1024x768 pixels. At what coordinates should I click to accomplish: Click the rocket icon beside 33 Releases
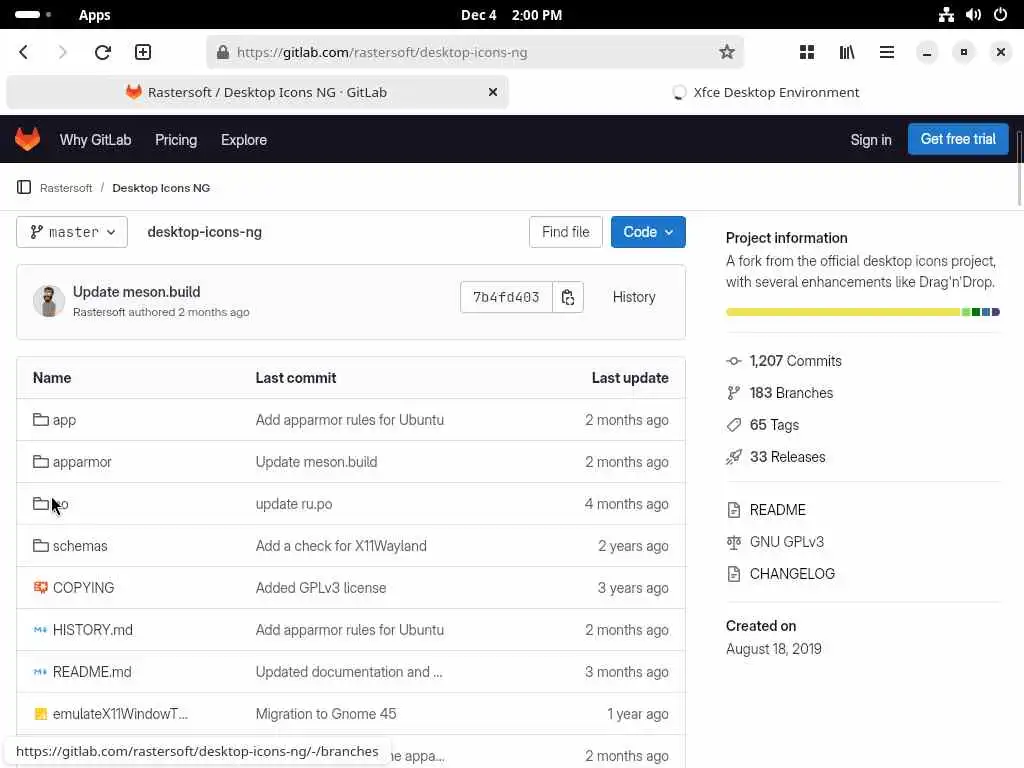click(734, 456)
